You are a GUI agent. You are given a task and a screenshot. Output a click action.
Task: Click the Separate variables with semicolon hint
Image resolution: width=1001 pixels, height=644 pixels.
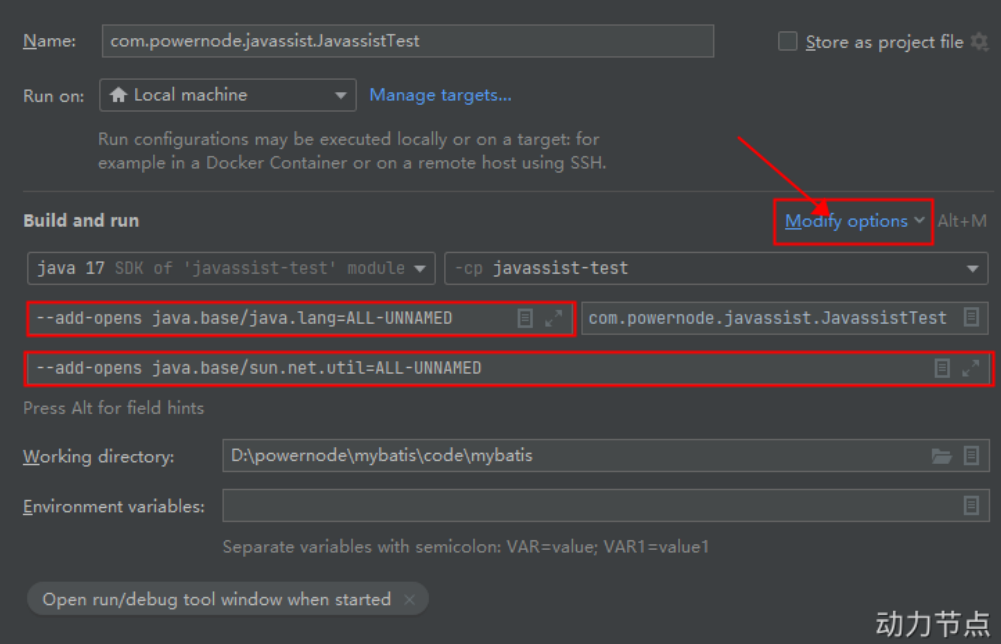(x=466, y=547)
